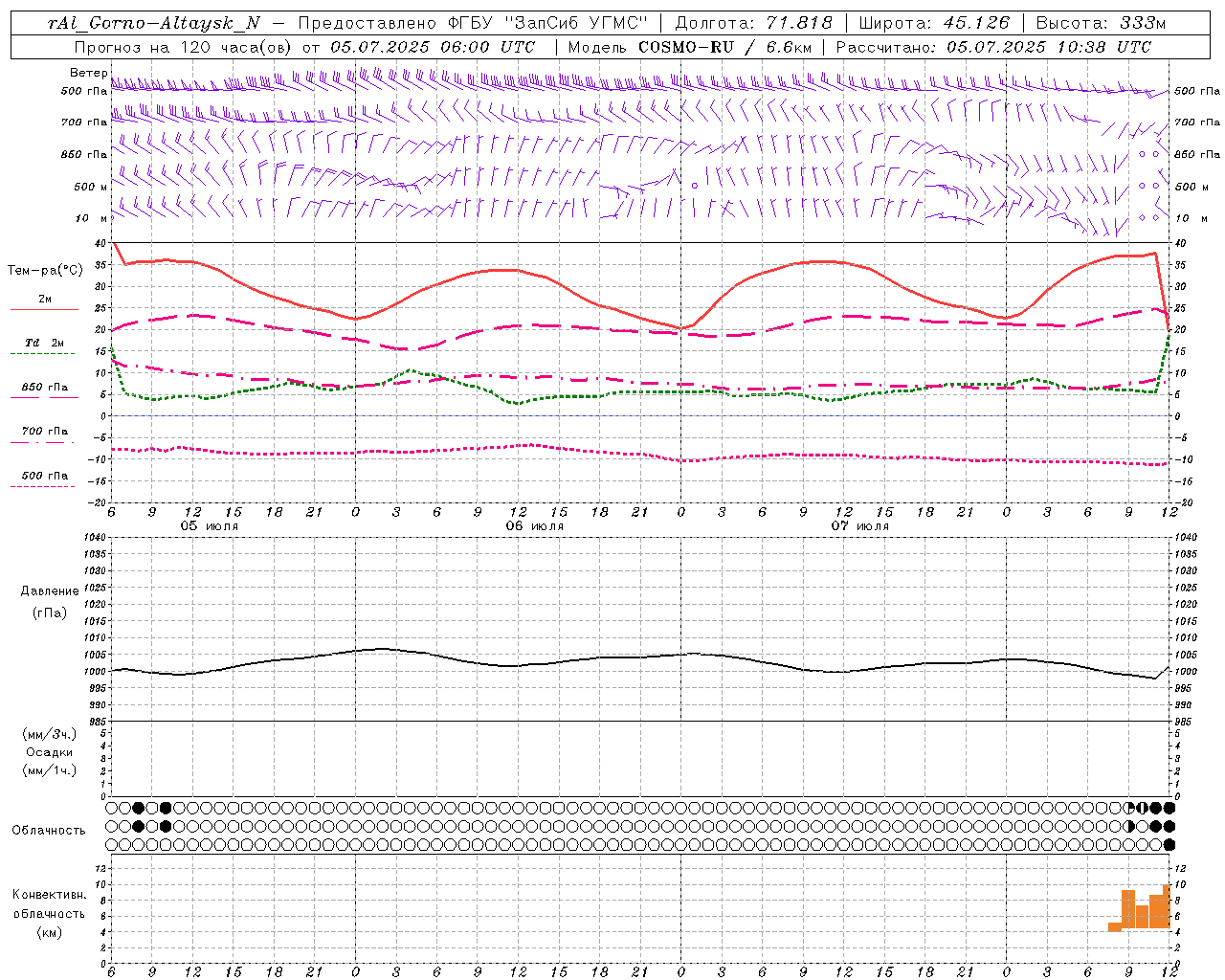The width and height of the screenshot is (1225, 980).
Task: Click the Облачность row label
Action: coord(49,830)
